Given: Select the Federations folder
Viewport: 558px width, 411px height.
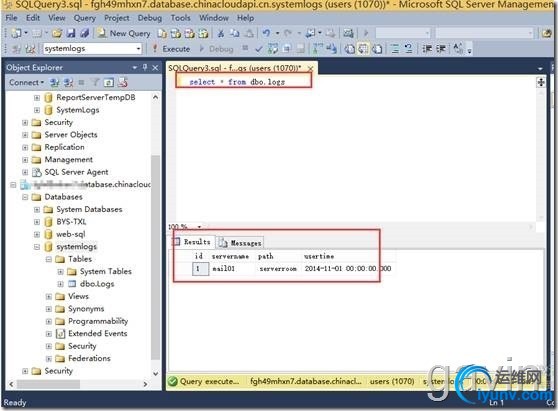Looking at the screenshot, I should pyautogui.click(x=89, y=358).
